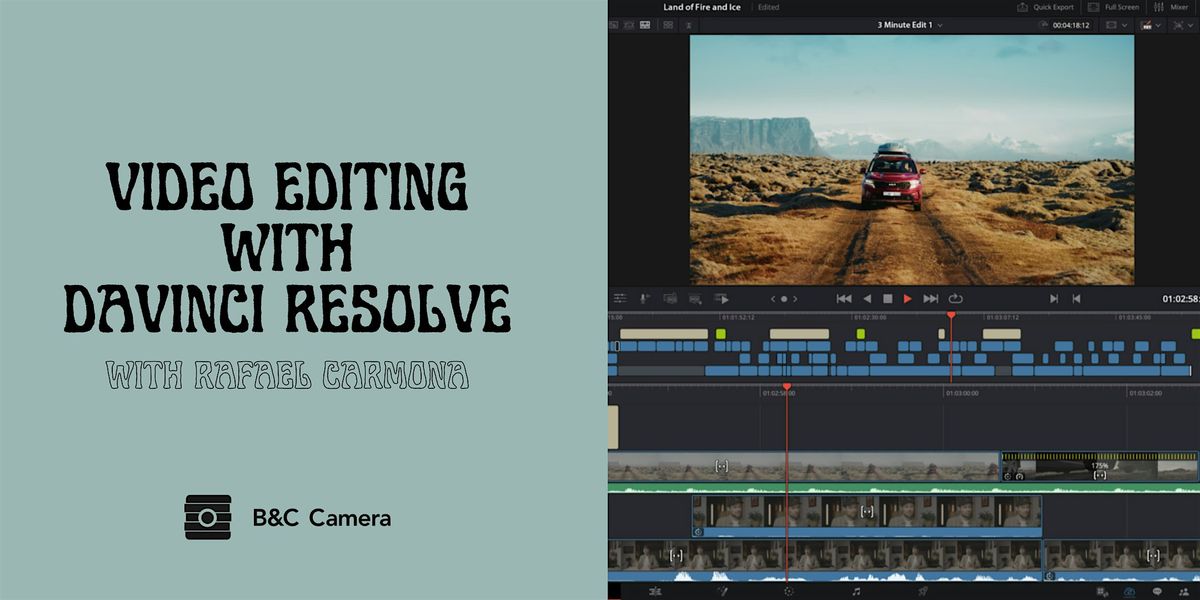Click the voiceover microphone icon
The image size is (1200, 600).
coord(645,298)
